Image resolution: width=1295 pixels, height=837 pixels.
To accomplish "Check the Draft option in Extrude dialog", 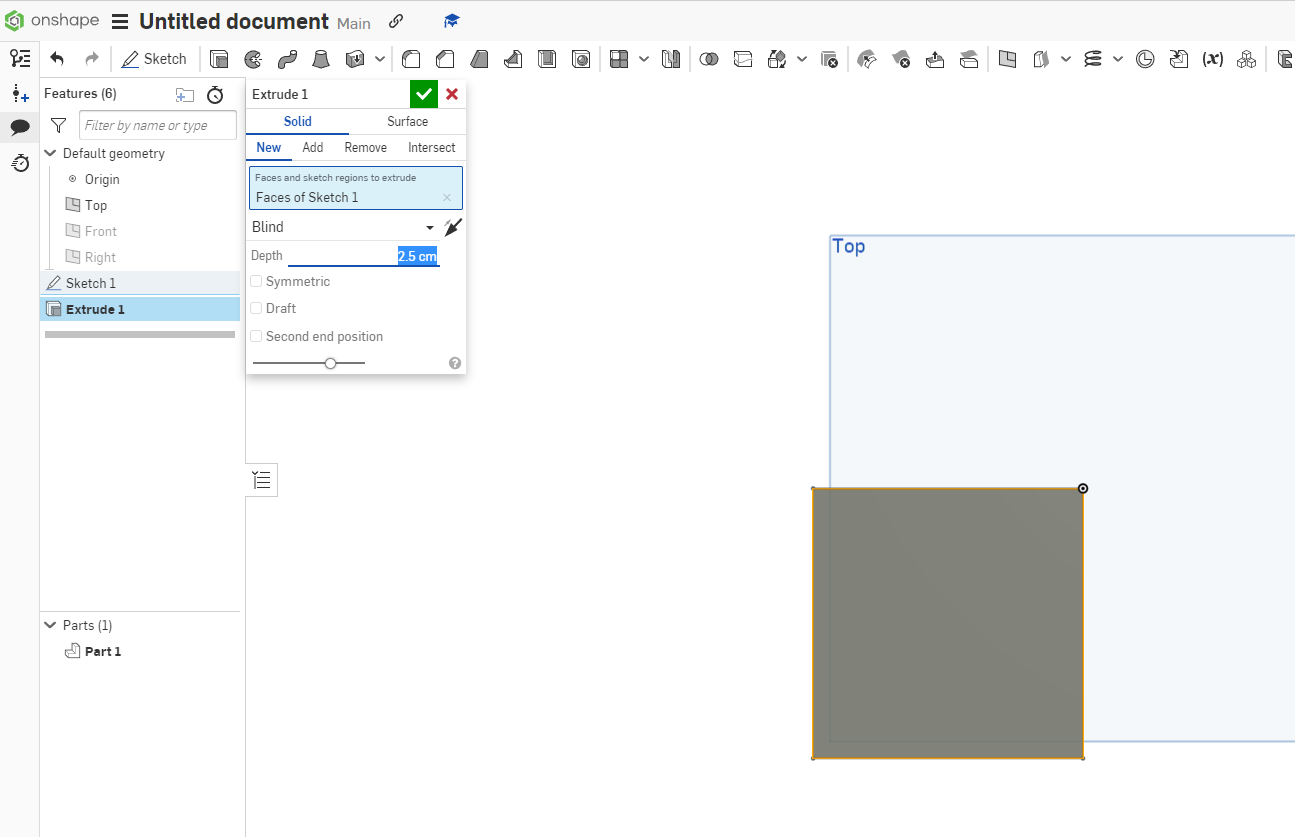I will 256,308.
